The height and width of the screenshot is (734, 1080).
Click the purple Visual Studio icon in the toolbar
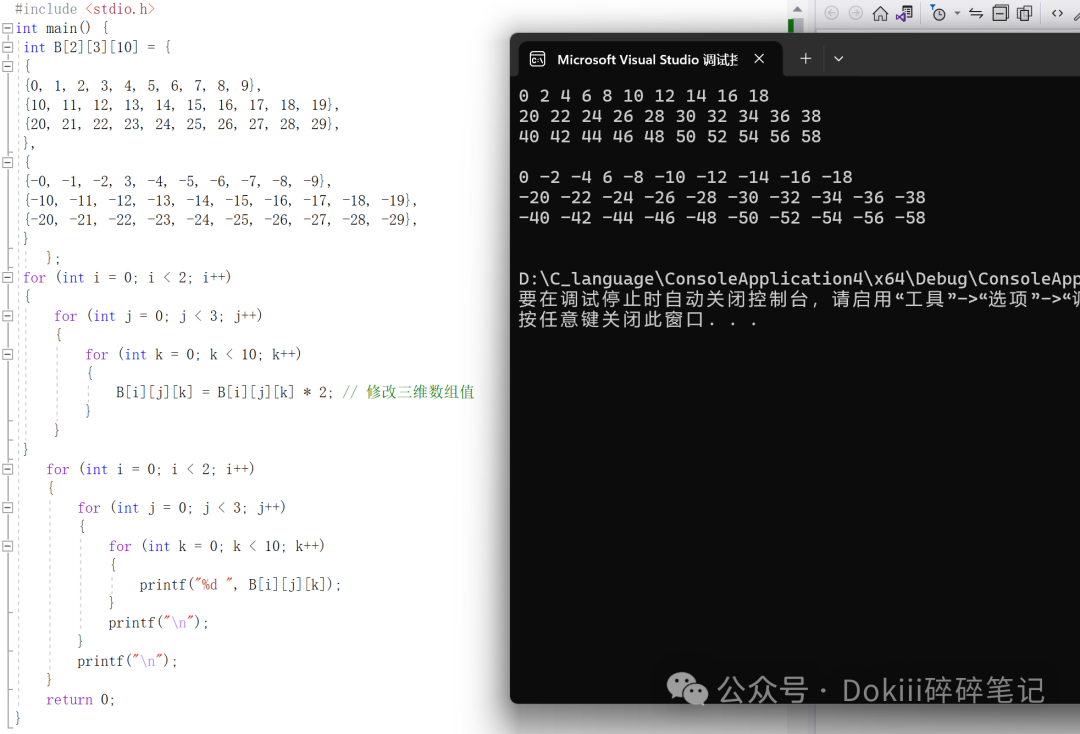click(904, 14)
